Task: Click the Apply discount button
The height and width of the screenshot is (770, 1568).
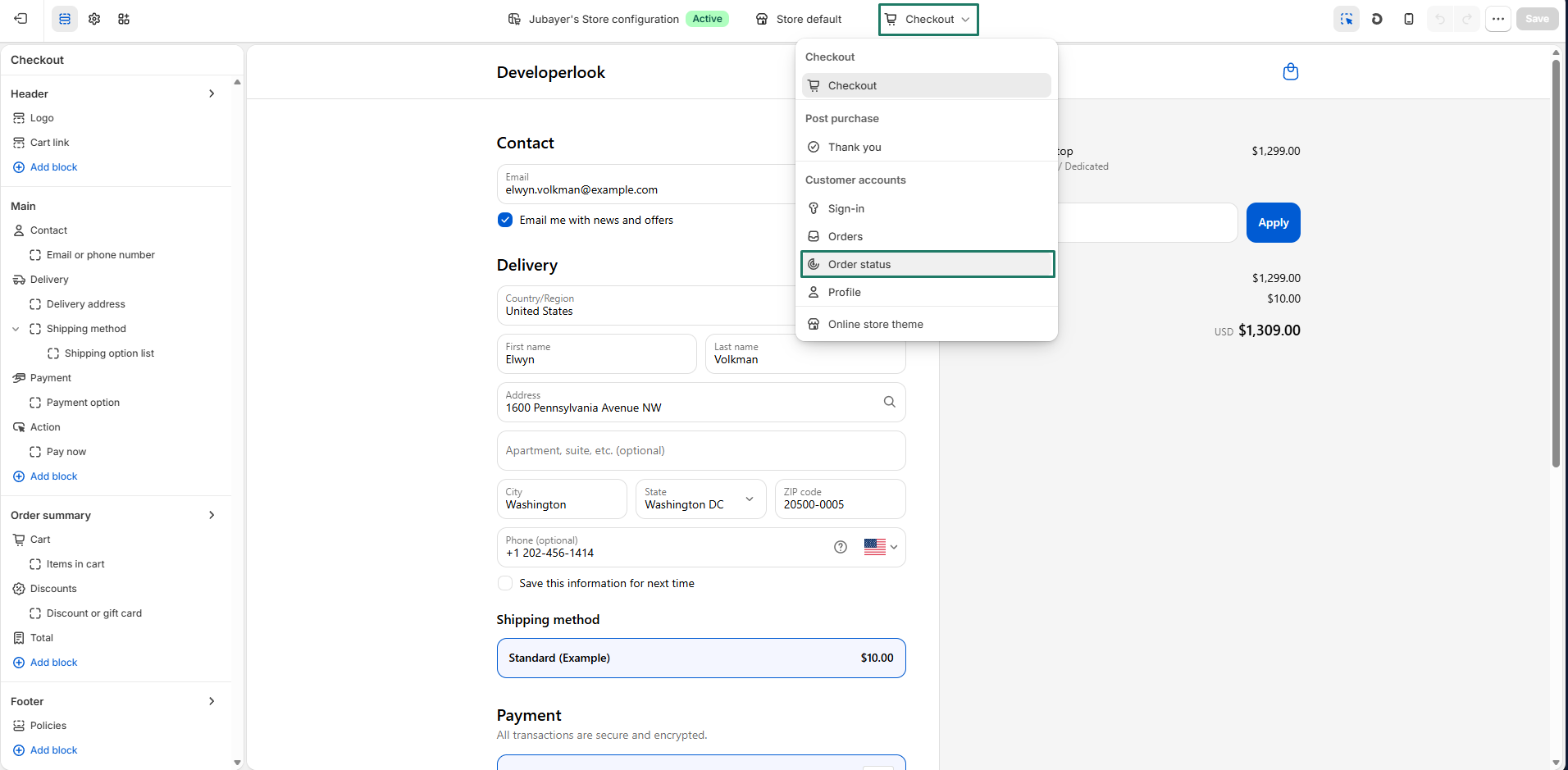Action: point(1274,222)
